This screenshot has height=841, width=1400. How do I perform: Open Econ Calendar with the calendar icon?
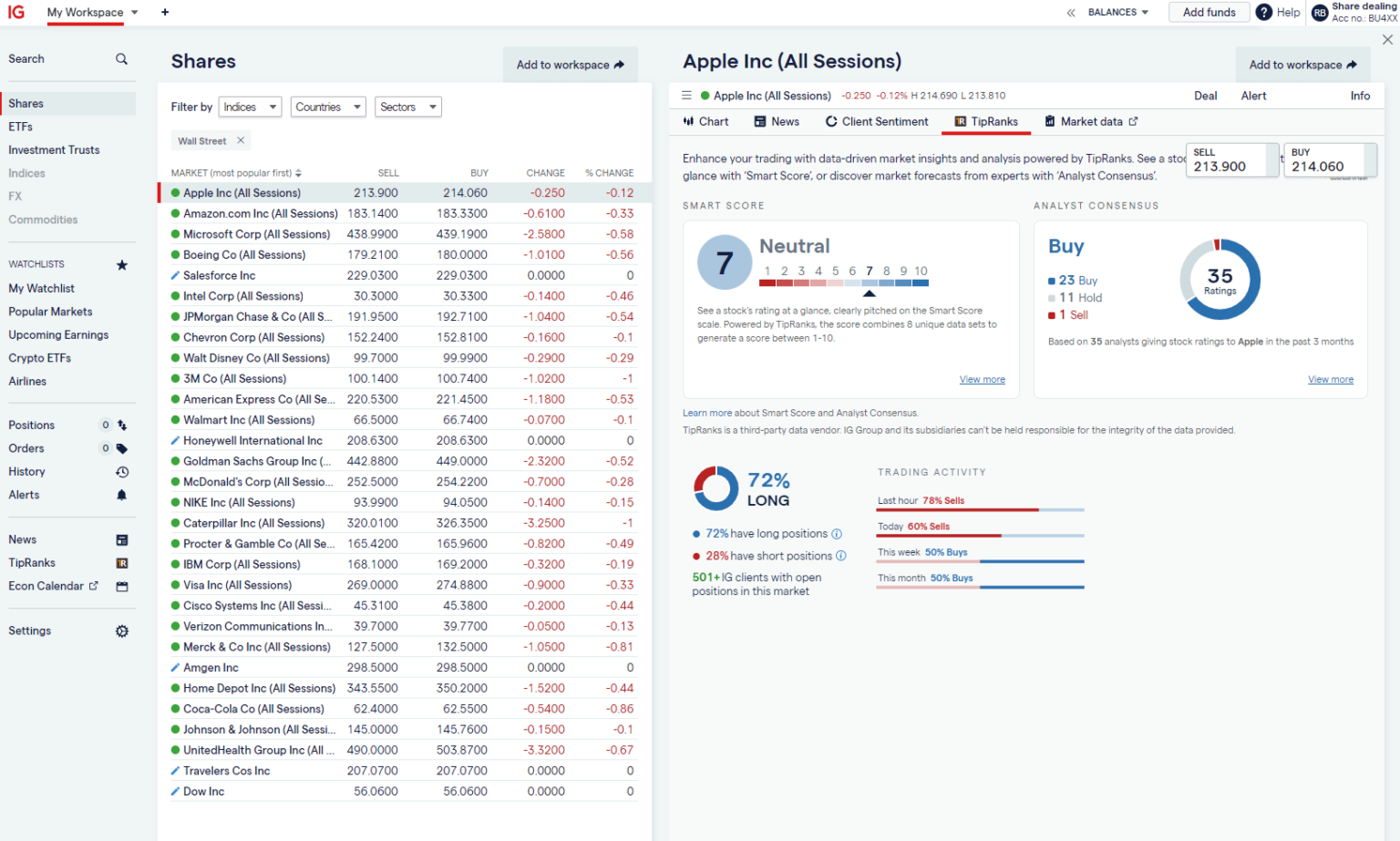tap(122, 586)
